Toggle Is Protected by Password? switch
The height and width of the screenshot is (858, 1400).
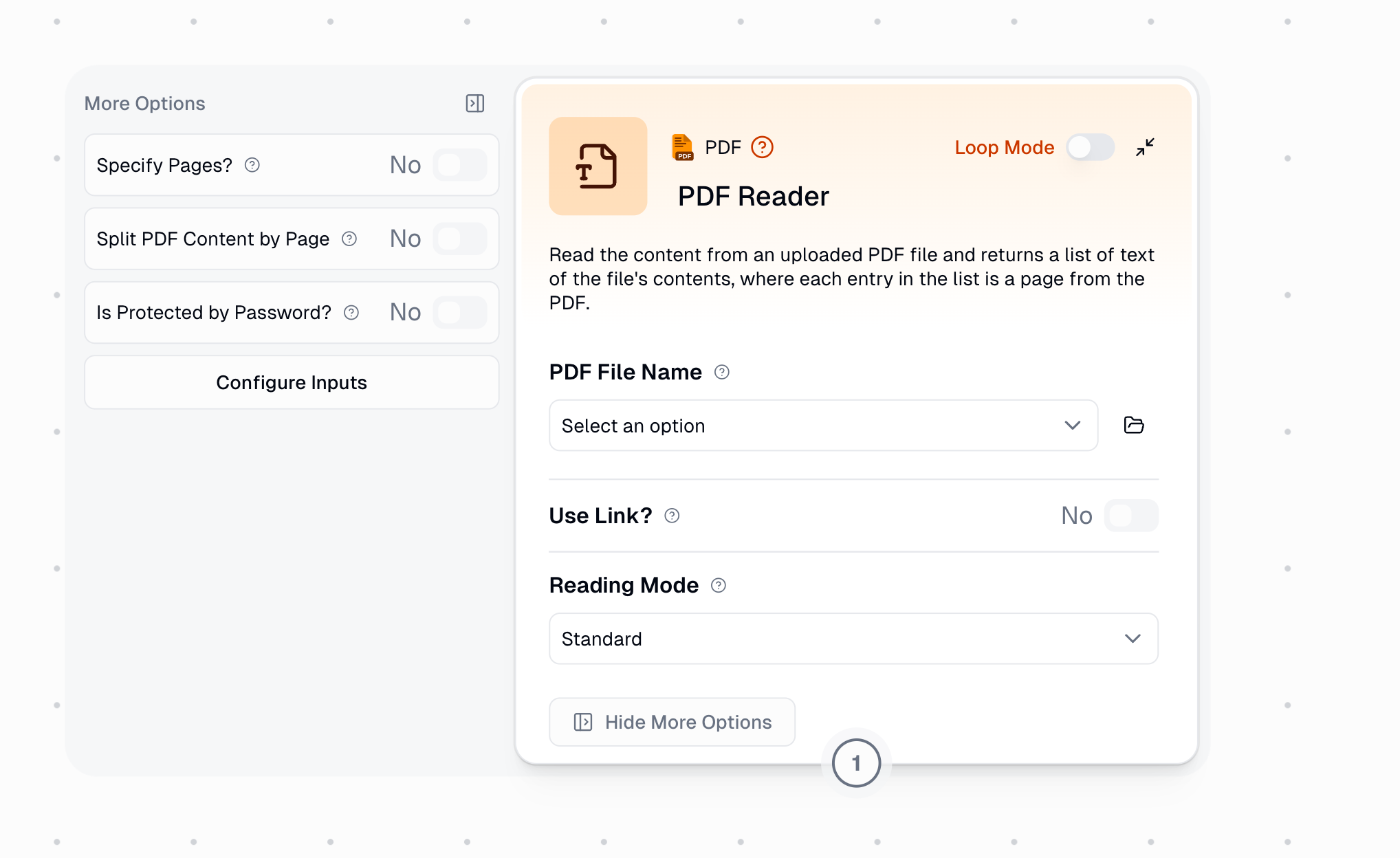pyautogui.click(x=459, y=313)
